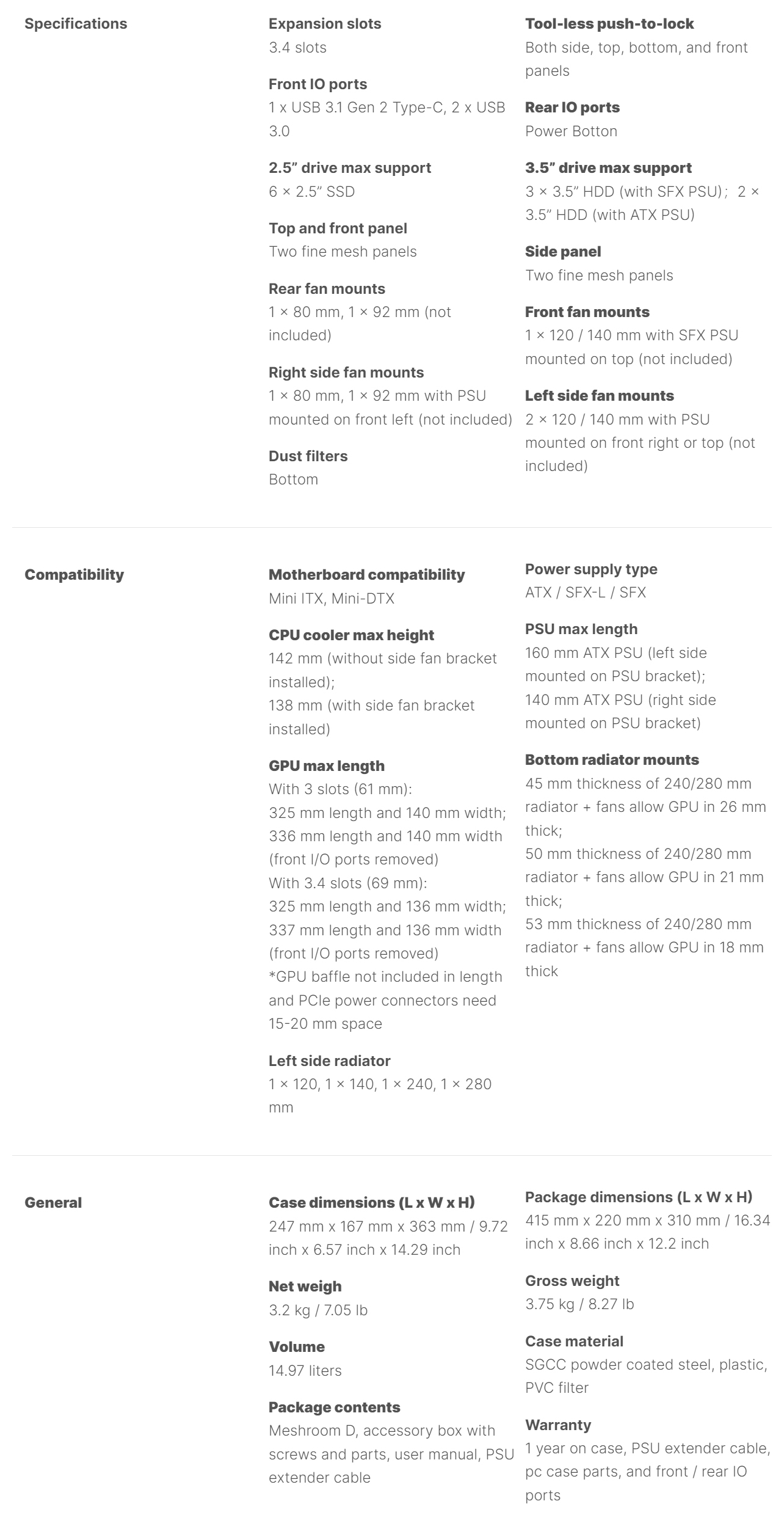
Task: Click the Bottom radiator mounts heading
Action: (612, 759)
